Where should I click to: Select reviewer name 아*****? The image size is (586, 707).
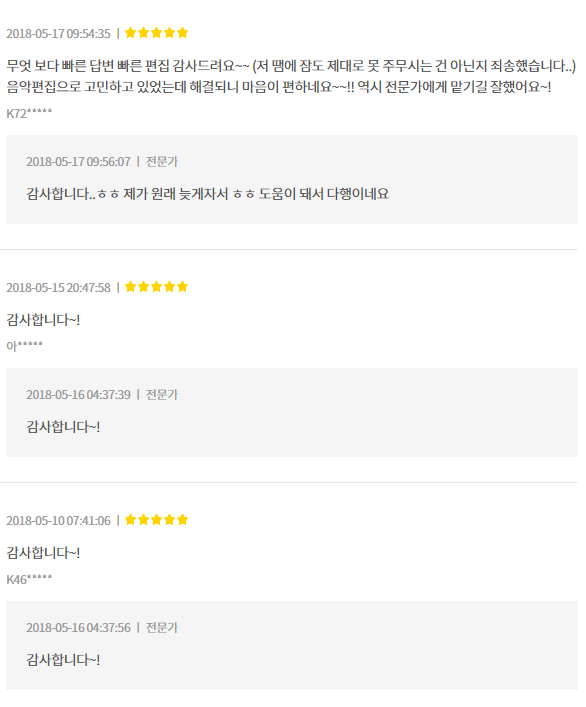[x=24, y=346]
